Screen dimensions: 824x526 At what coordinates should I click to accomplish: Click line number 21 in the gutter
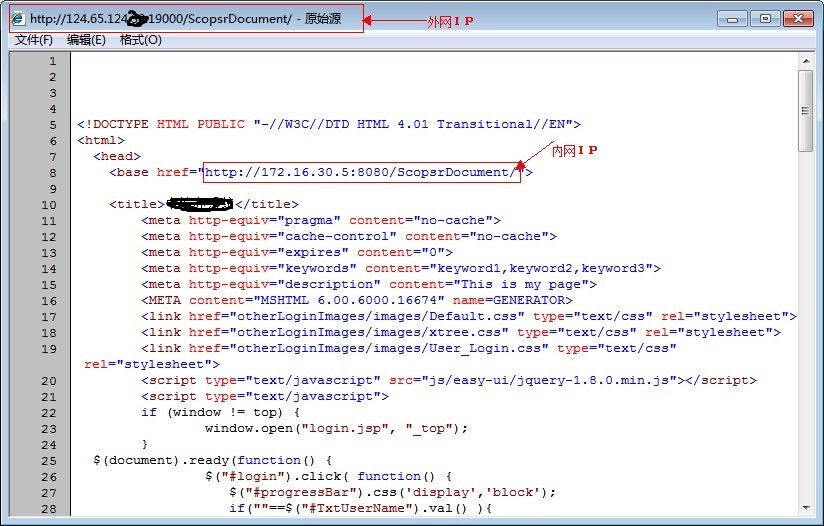point(49,397)
